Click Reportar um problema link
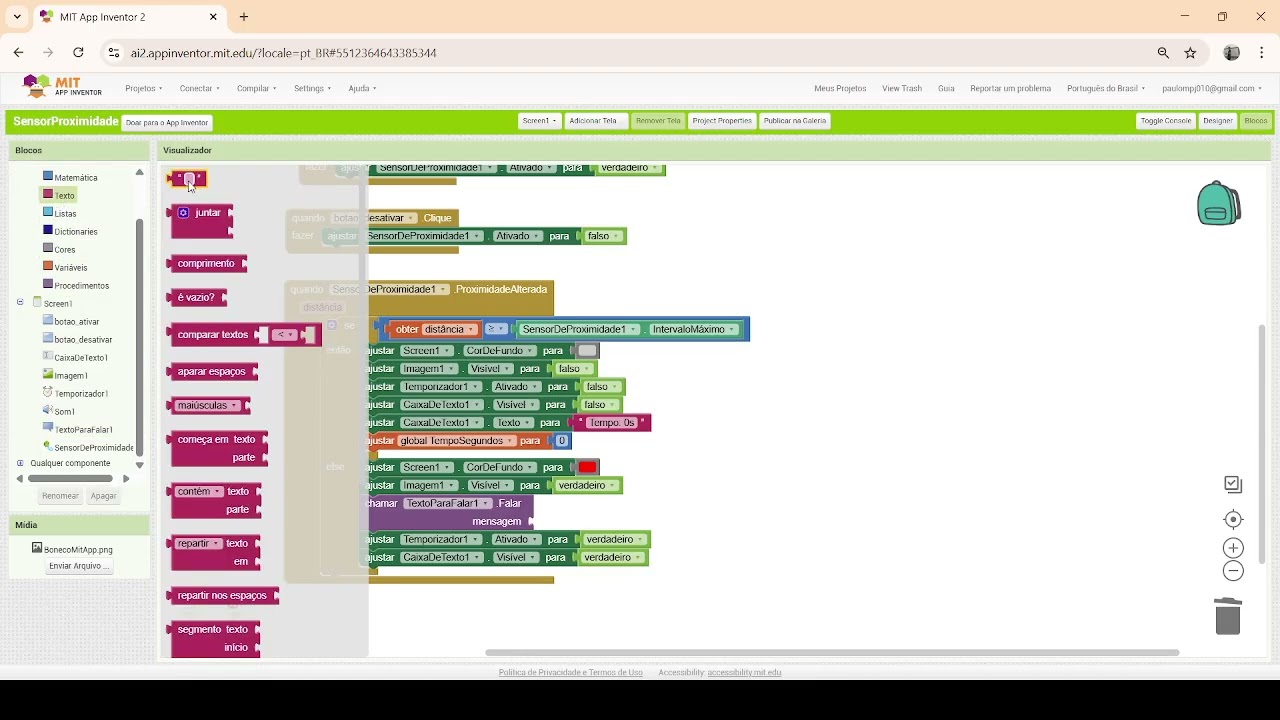Image resolution: width=1280 pixels, height=720 pixels. click(x=1010, y=88)
